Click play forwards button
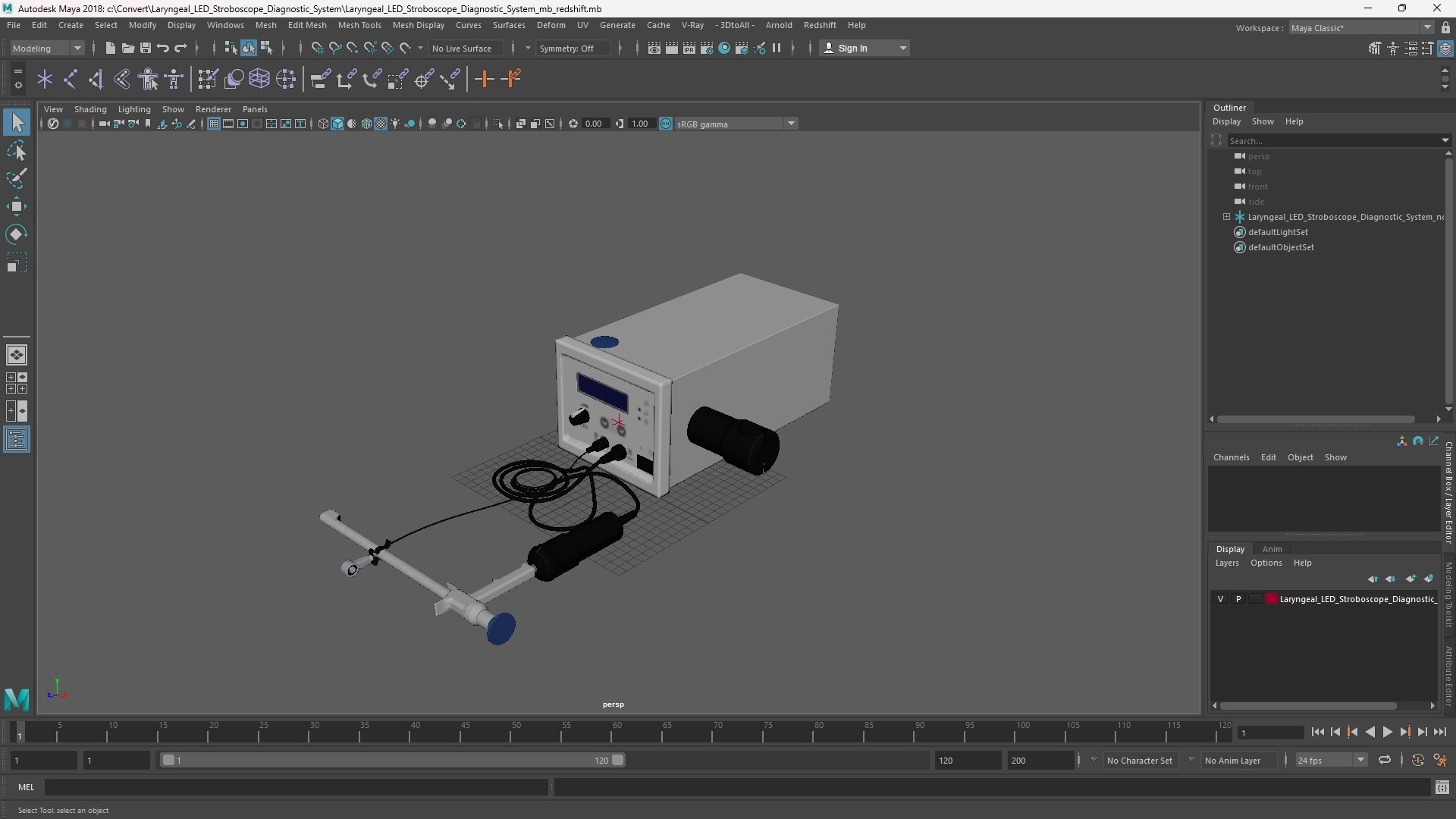1456x819 pixels. tap(1387, 732)
